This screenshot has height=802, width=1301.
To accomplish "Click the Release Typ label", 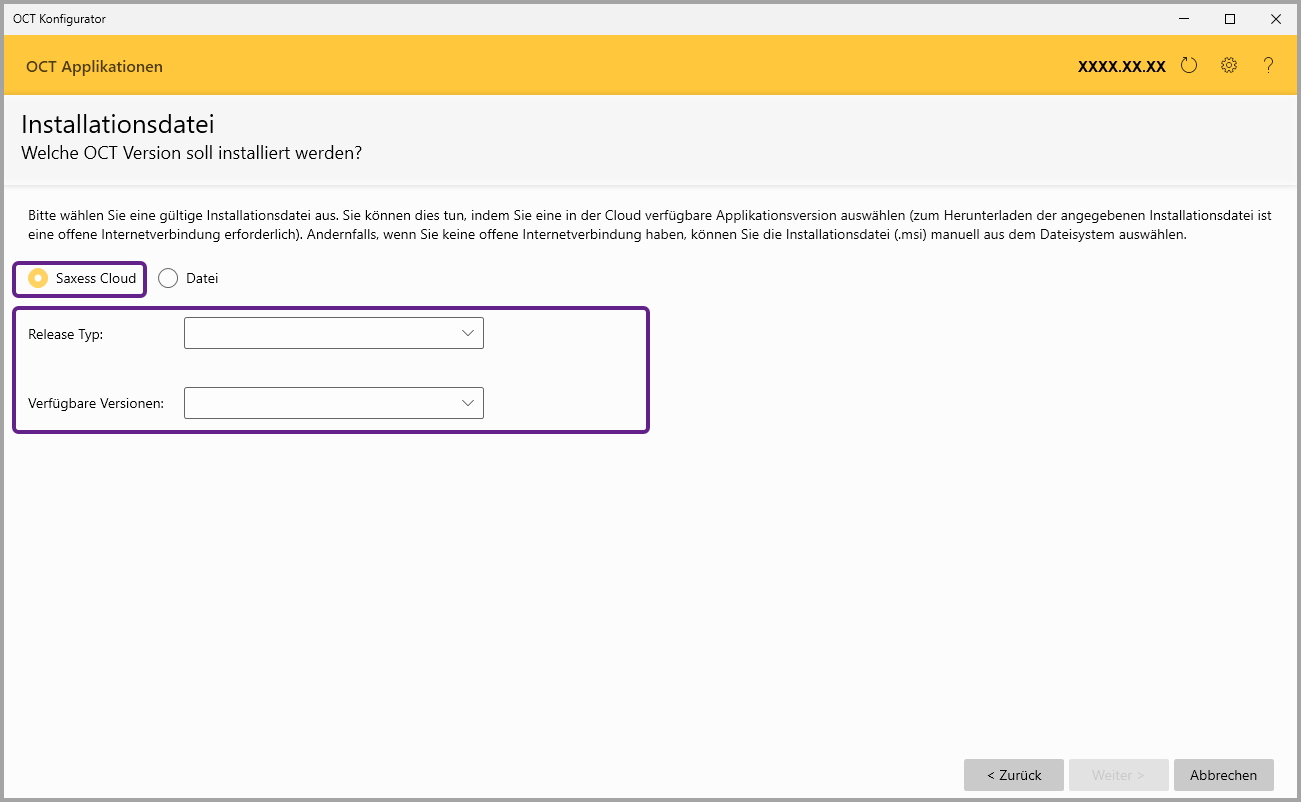I will point(66,334).
